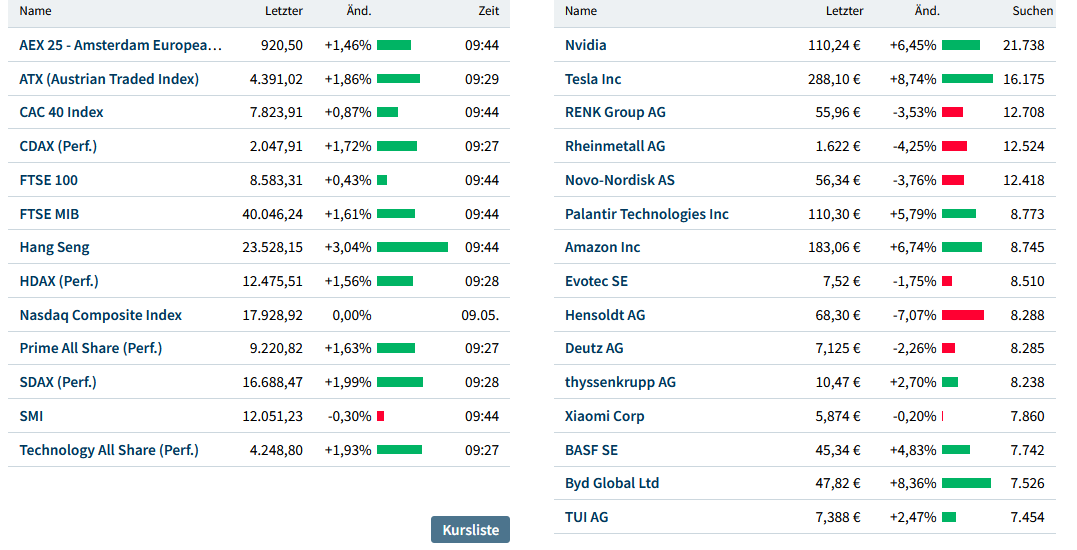This screenshot has height=550, width=1077.
Task: Click Tesla change +8,74%
Action: 913,79
